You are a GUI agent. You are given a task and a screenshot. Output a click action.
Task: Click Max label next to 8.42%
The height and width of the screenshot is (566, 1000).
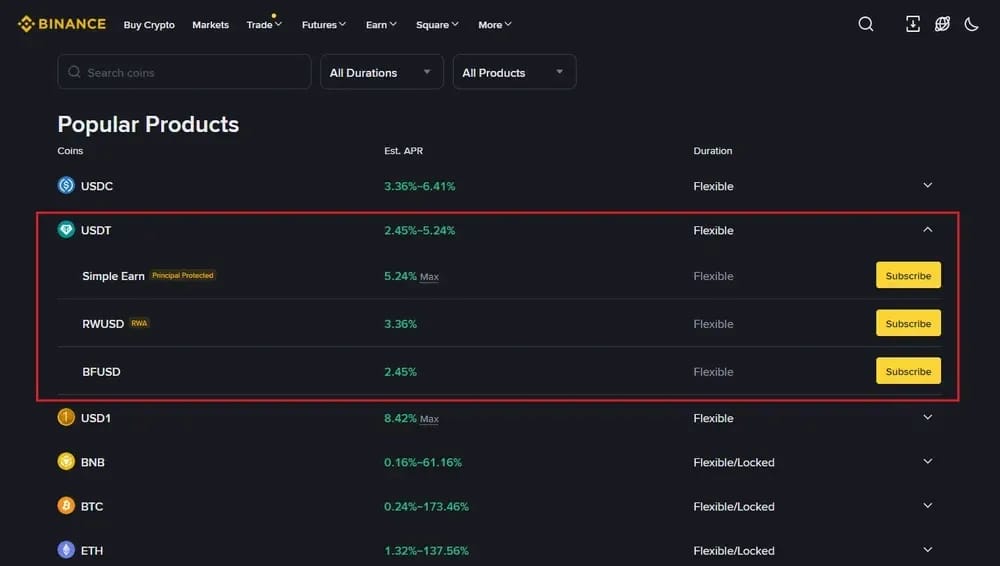(429, 419)
